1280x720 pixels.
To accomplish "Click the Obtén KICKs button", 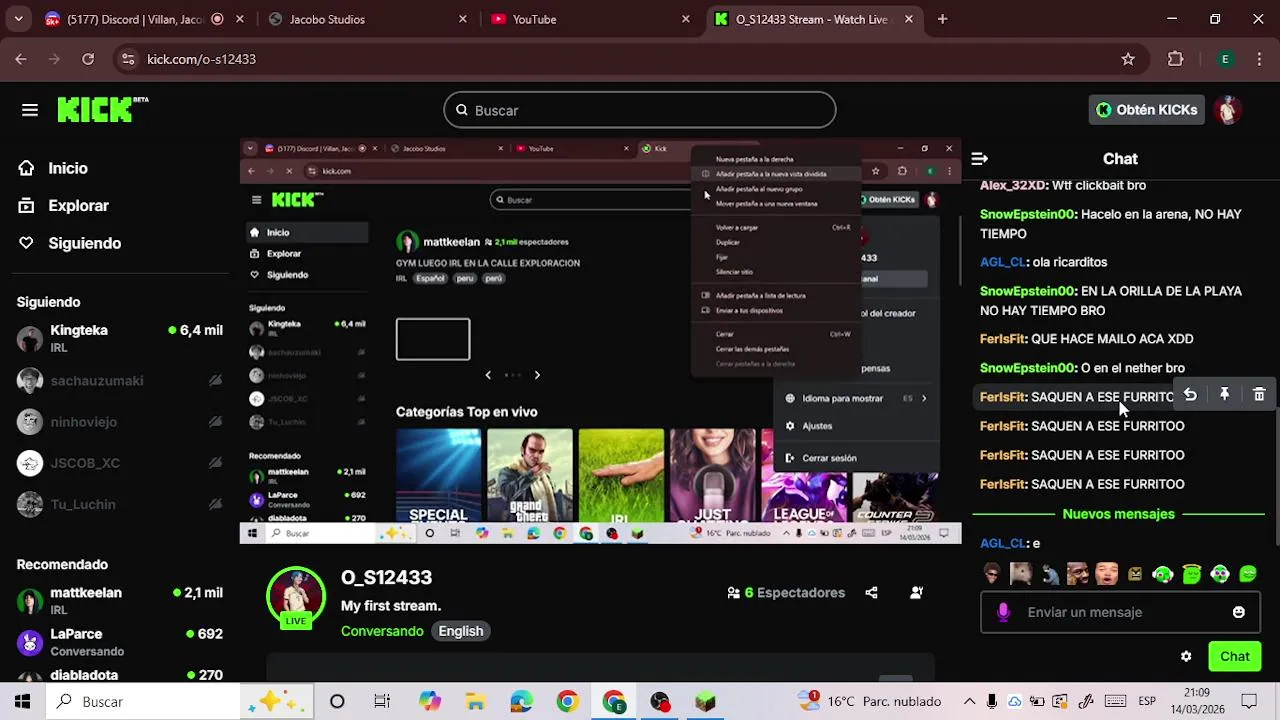I will click(1146, 110).
